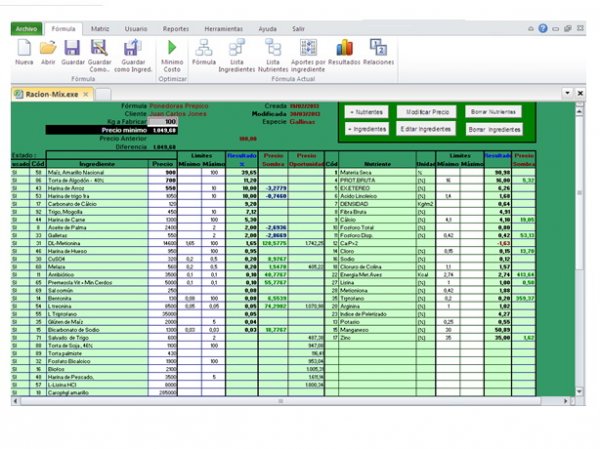Click the vertical scrollbar up arrow
600x449 pixels.
579,111
